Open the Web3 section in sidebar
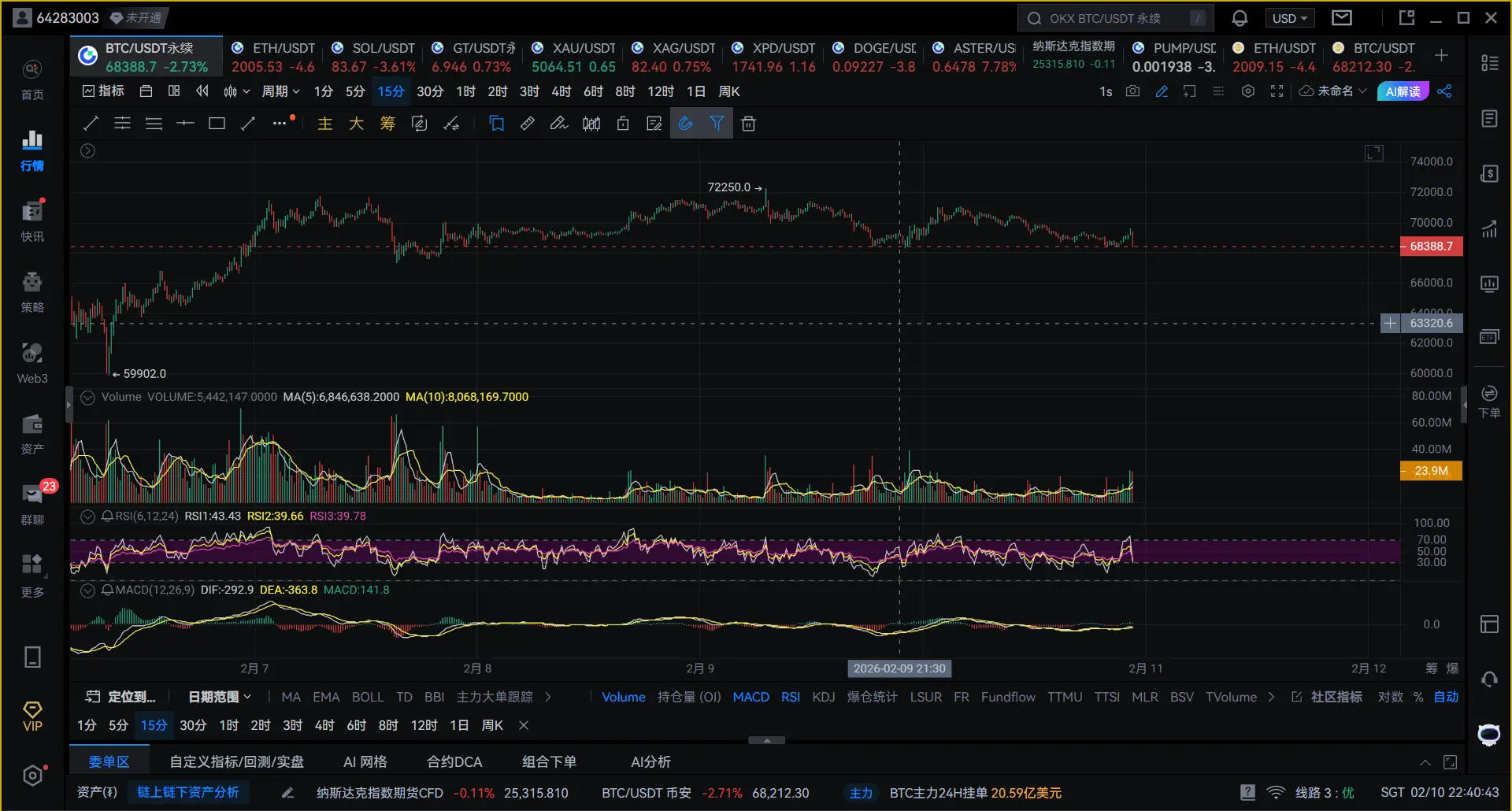 tap(32, 364)
